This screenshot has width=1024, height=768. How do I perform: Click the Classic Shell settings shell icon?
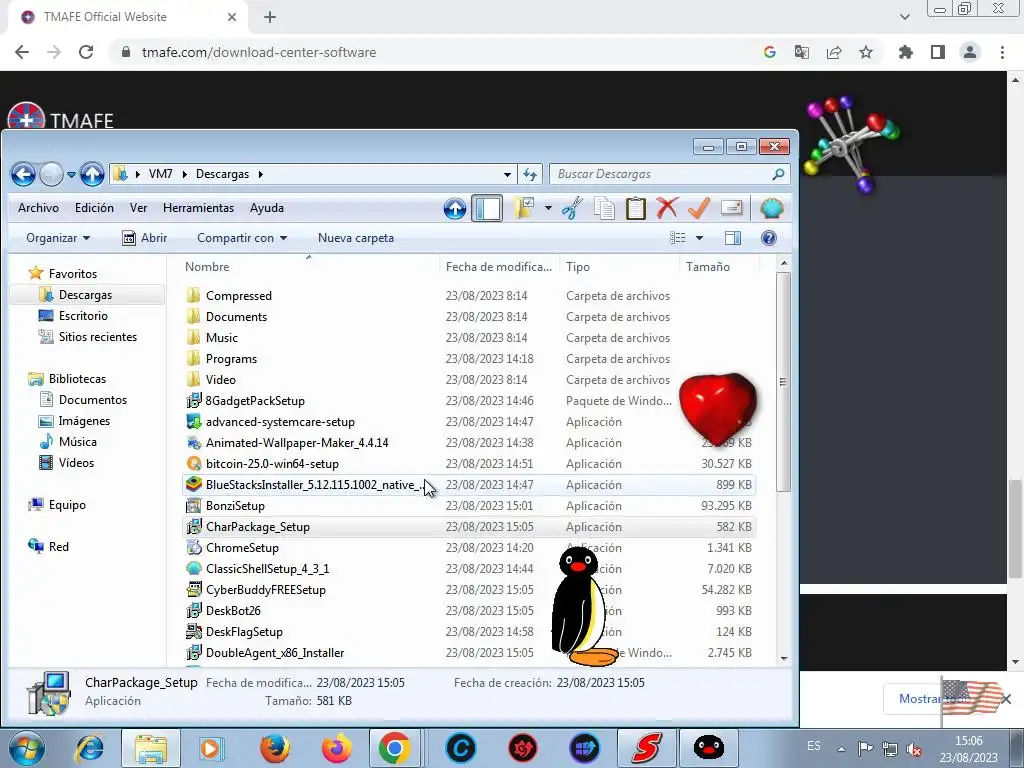(x=771, y=208)
